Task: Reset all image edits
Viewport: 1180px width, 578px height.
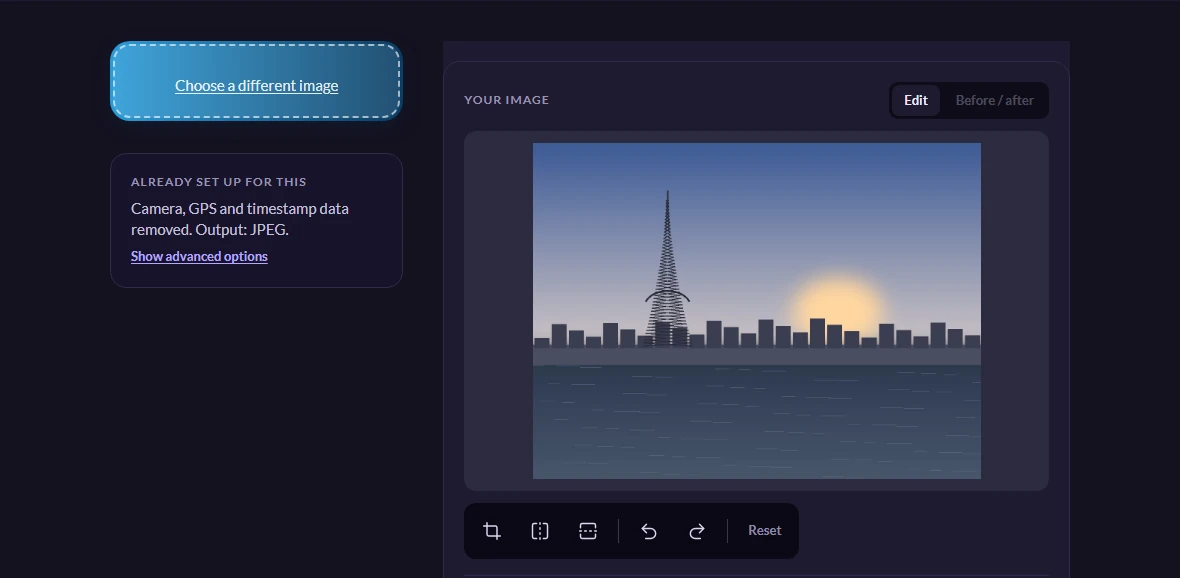Action: 765,531
